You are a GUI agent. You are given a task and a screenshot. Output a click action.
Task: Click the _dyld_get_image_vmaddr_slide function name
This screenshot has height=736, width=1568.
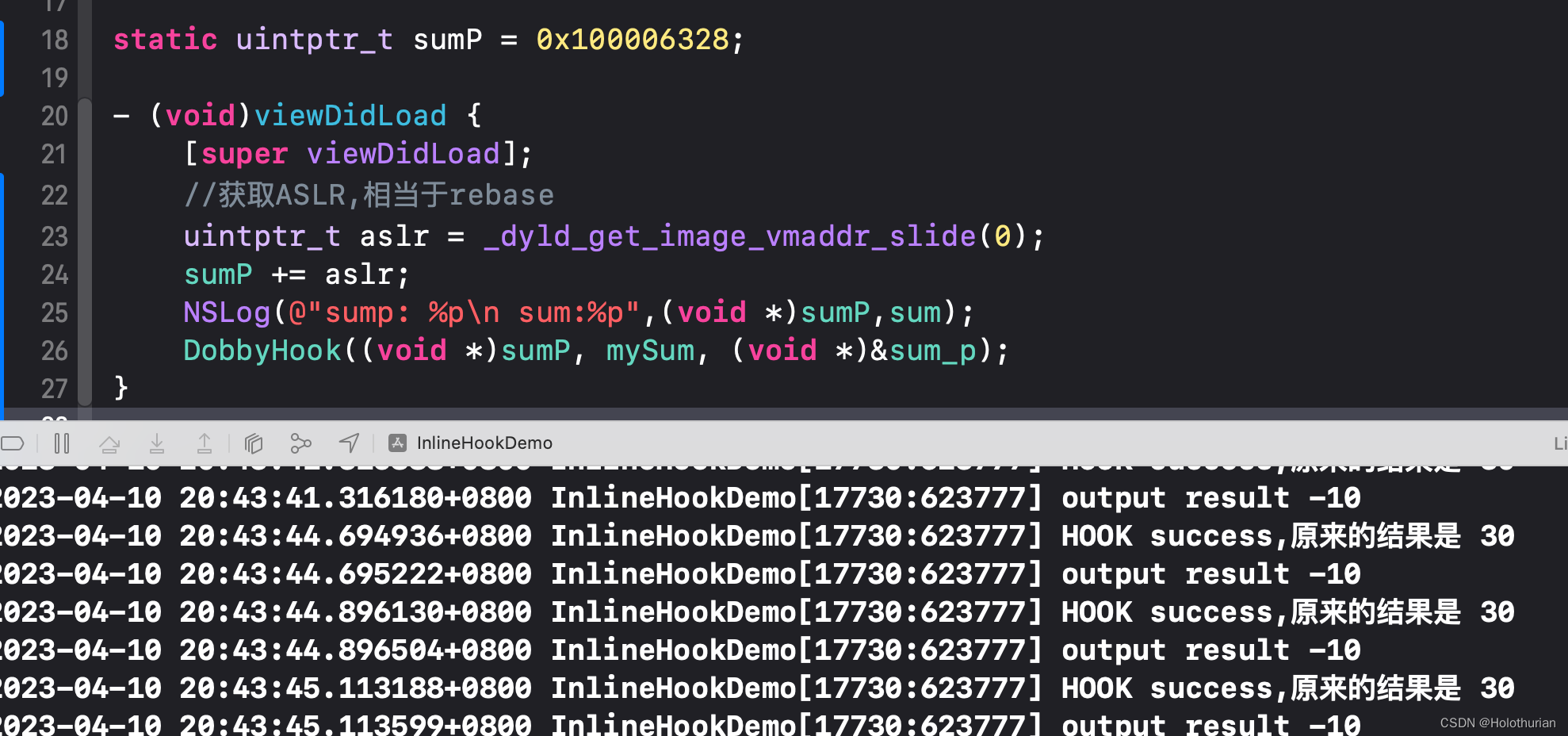pyautogui.click(x=727, y=236)
